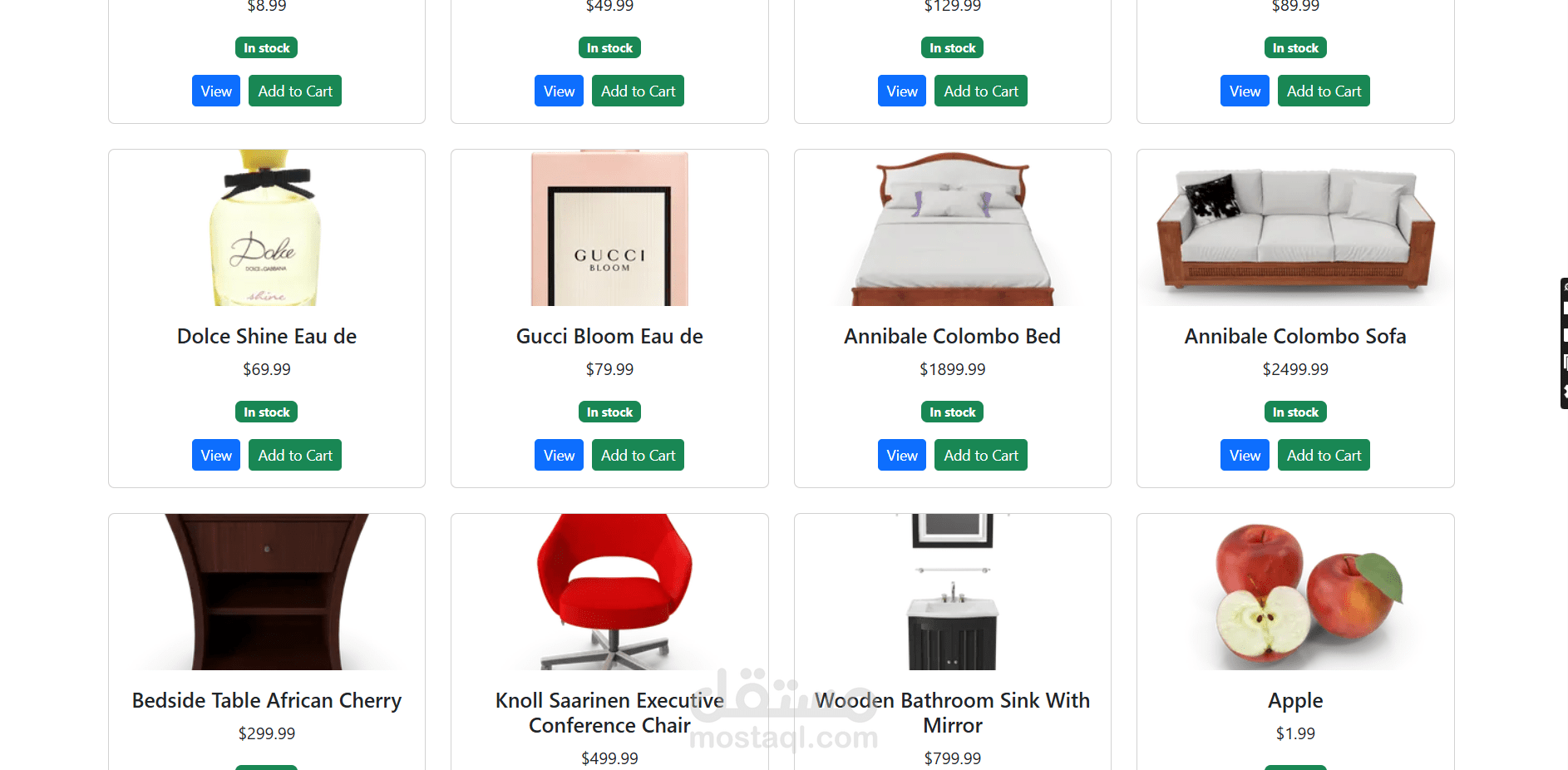Viewport: 1568px width, 770px height.
Task: Add Annibale Colombo Bed to cart
Action: pyautogui.click(x=981, y=455)
